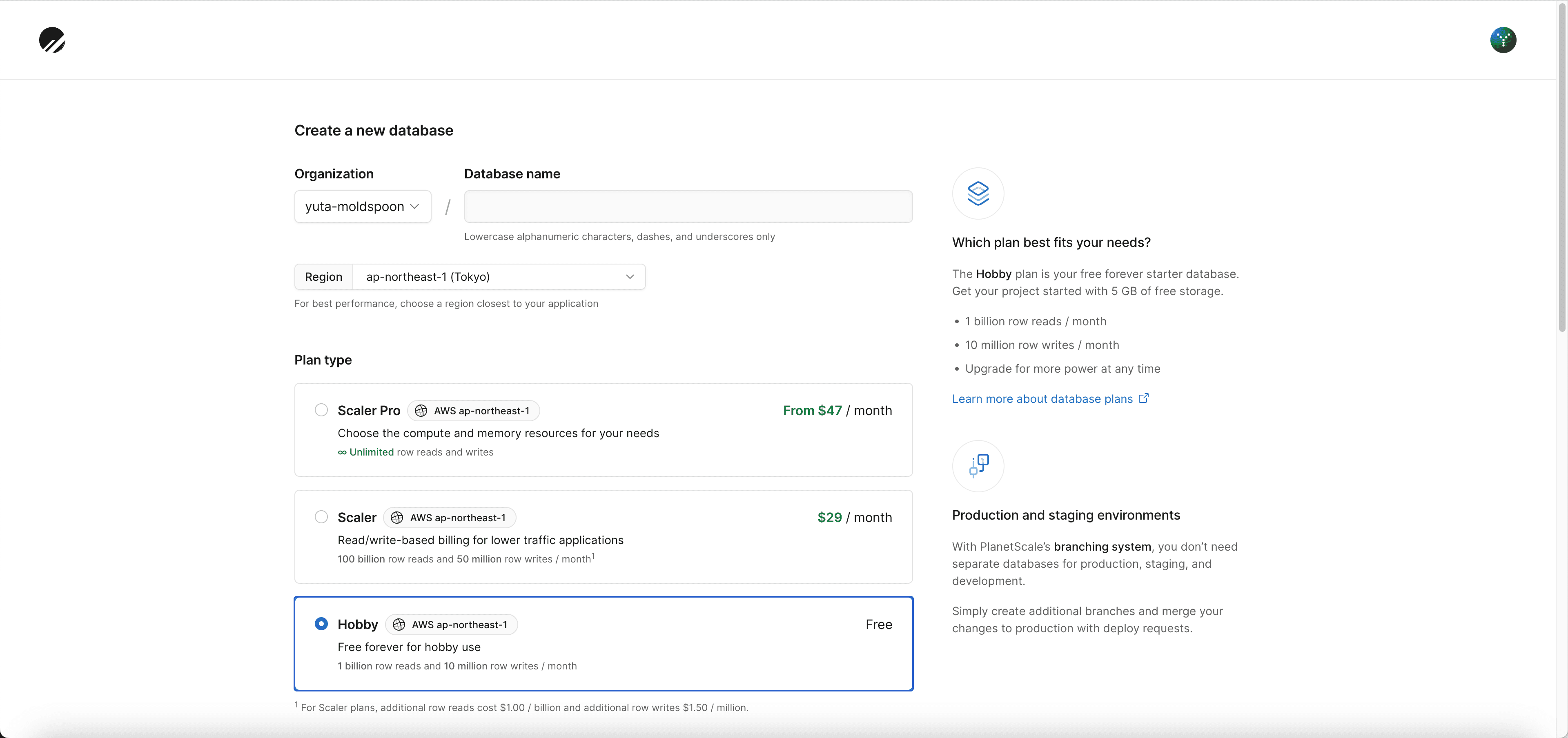Click infinity icon before Unlimited
Viewport: 1568px width, 738px height.
click(x=342, y=452)
